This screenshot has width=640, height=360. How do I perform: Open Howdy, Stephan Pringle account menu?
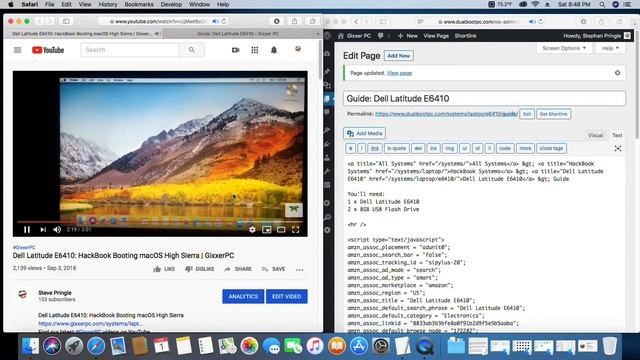[597, 36]
